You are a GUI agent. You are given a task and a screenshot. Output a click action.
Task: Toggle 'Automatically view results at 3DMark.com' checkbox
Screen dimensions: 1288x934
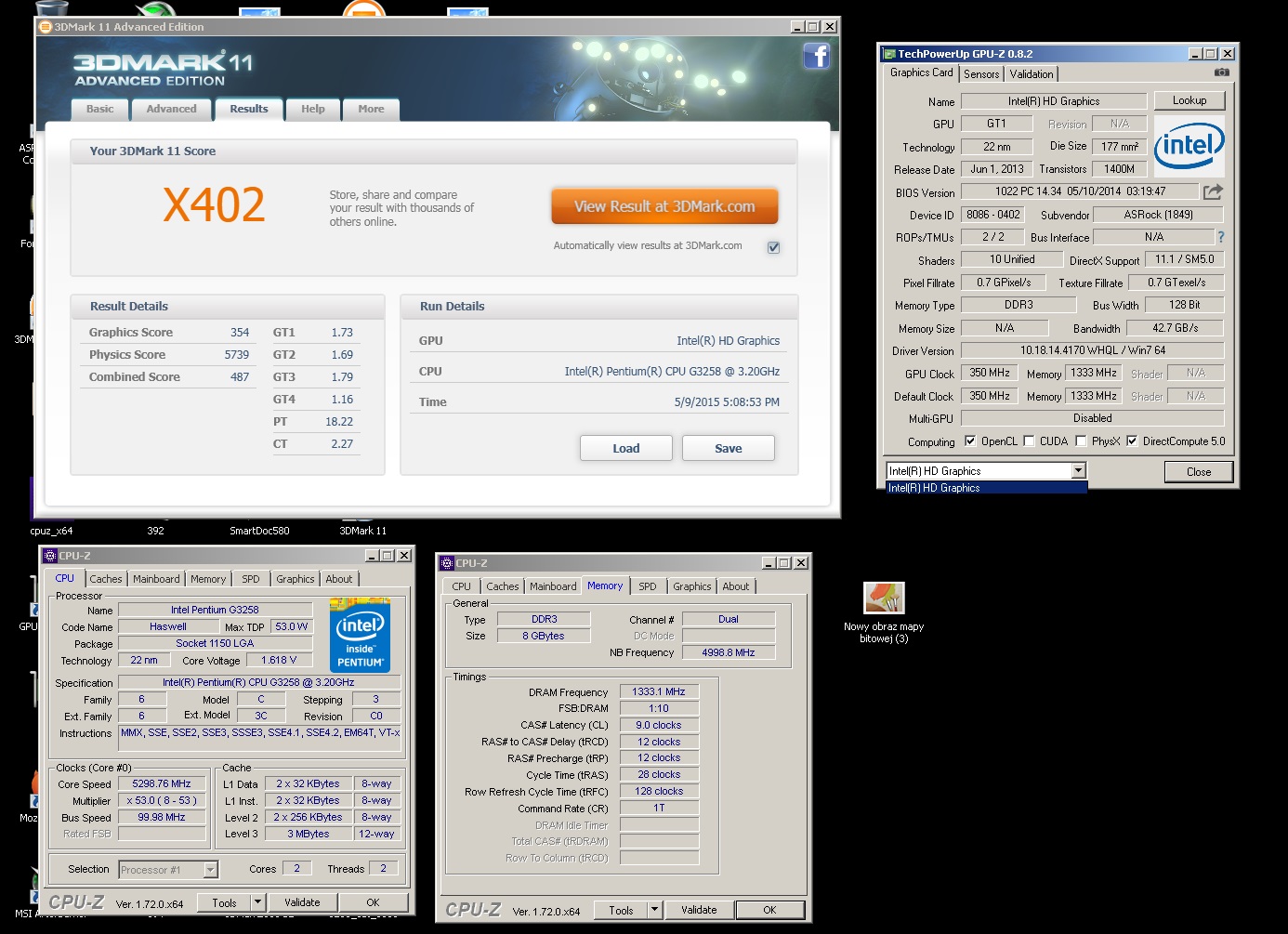click(773, 247)
